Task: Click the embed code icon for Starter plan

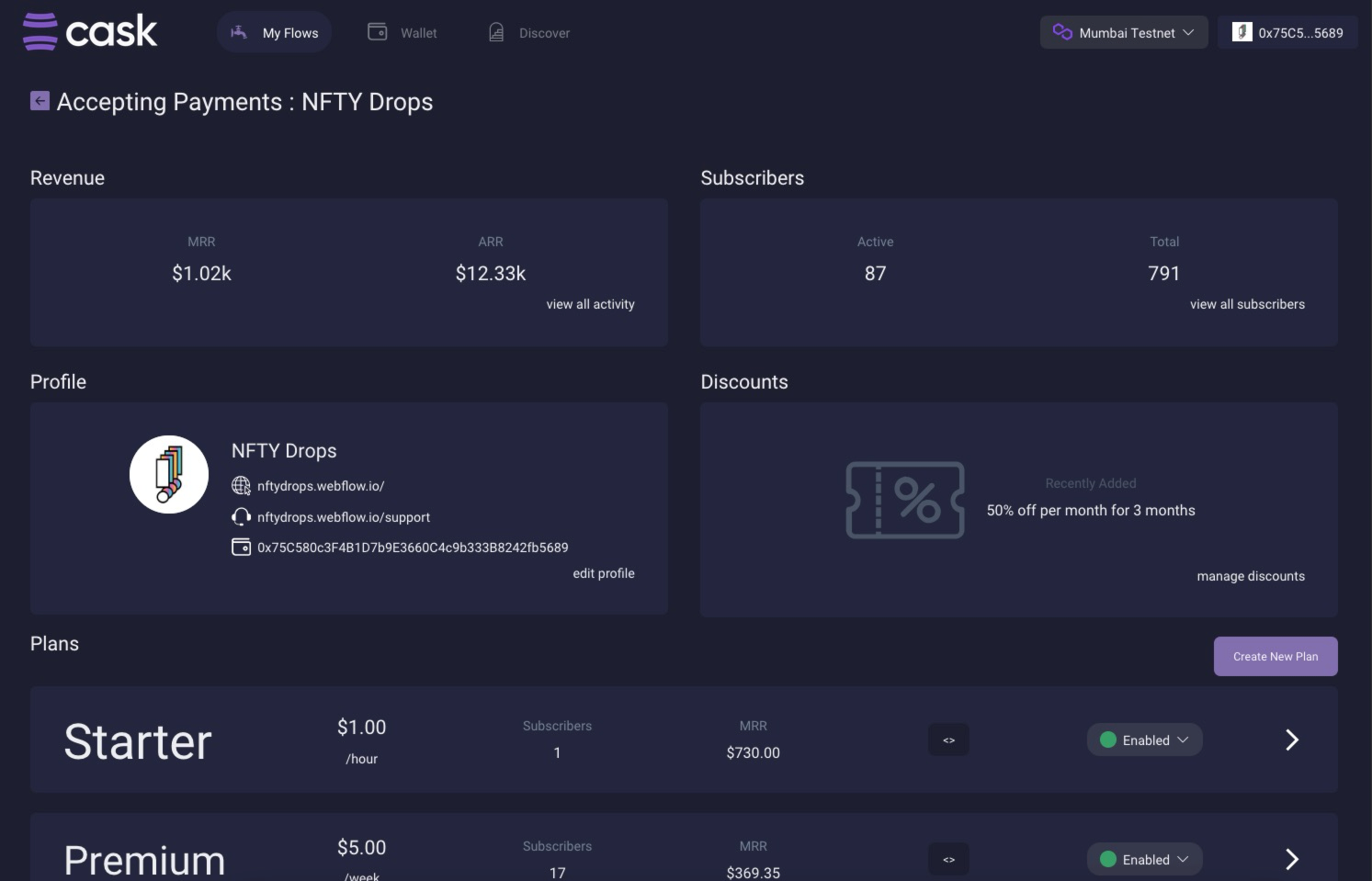Action: coord(948,740)
